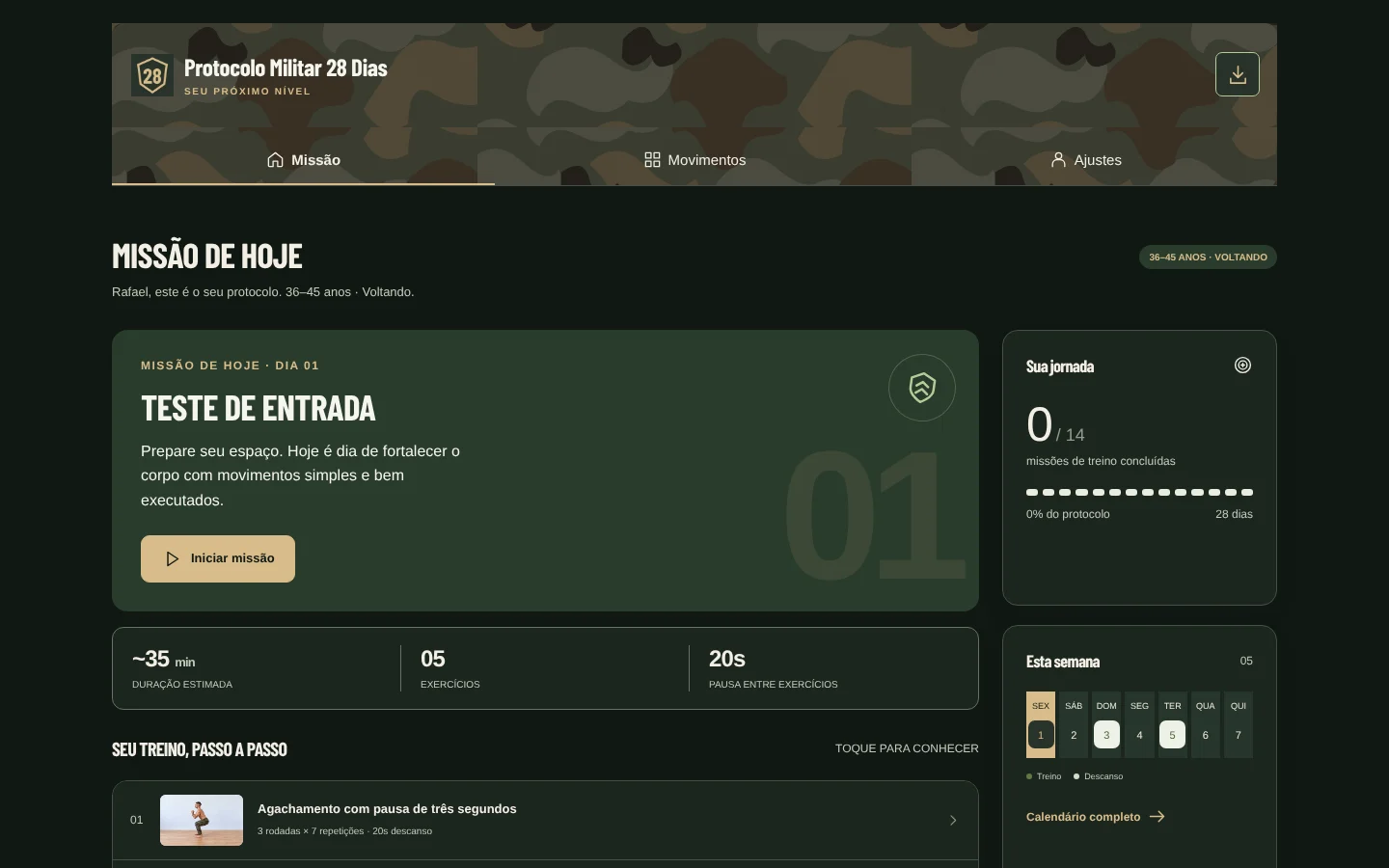Click exercise title Agachamento com pausa de três segundos
The image size is (1389, 868).
coord(387,809)
